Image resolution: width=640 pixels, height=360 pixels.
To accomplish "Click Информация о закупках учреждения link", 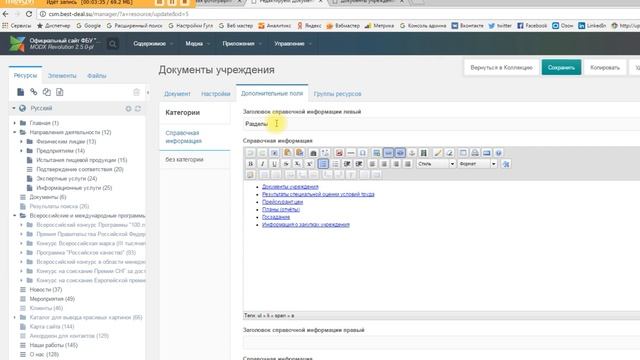I will pyautogui.click(x=306, y=224).
